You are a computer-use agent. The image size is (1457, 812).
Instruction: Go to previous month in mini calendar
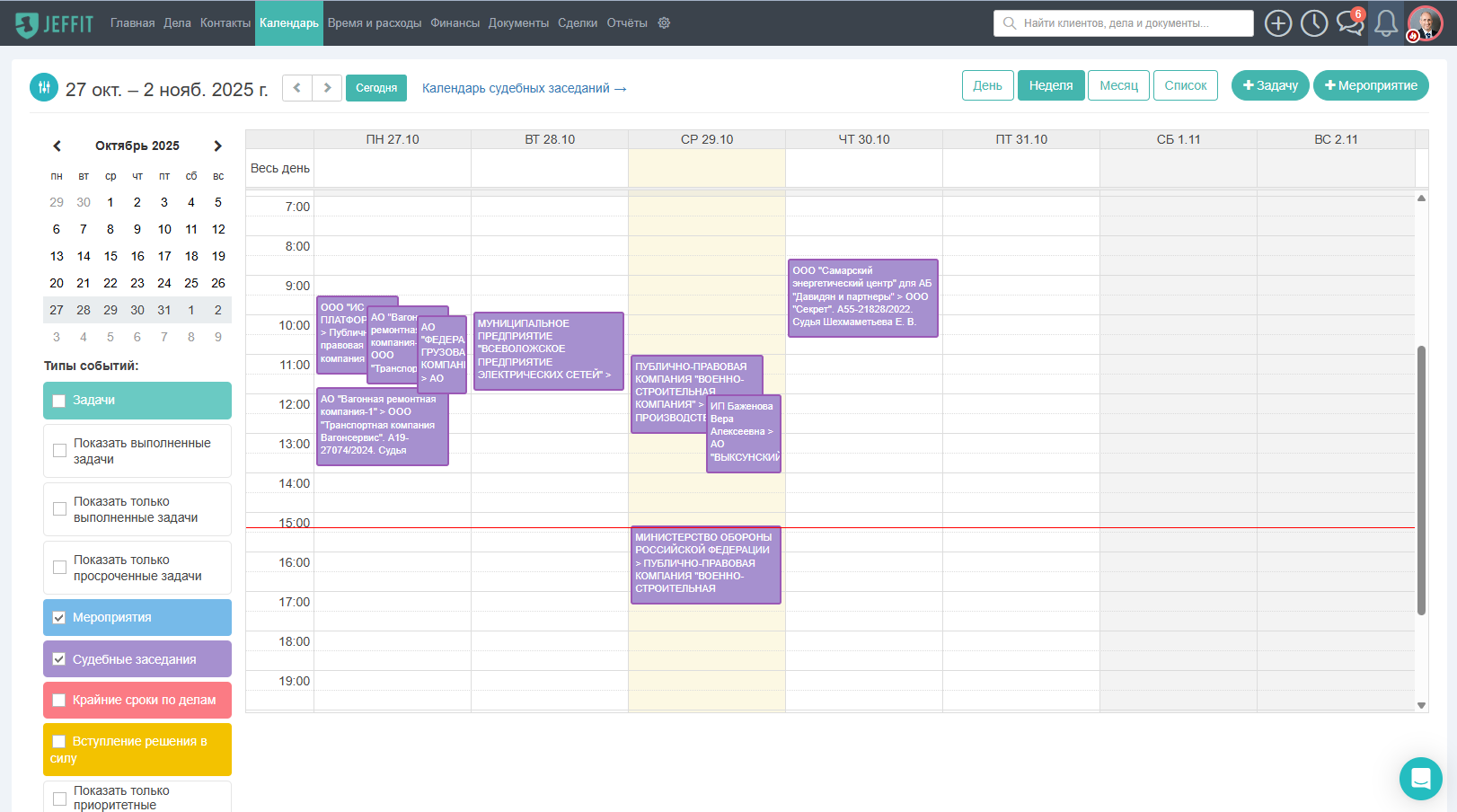pyautogui.click(x=57, y=146)
